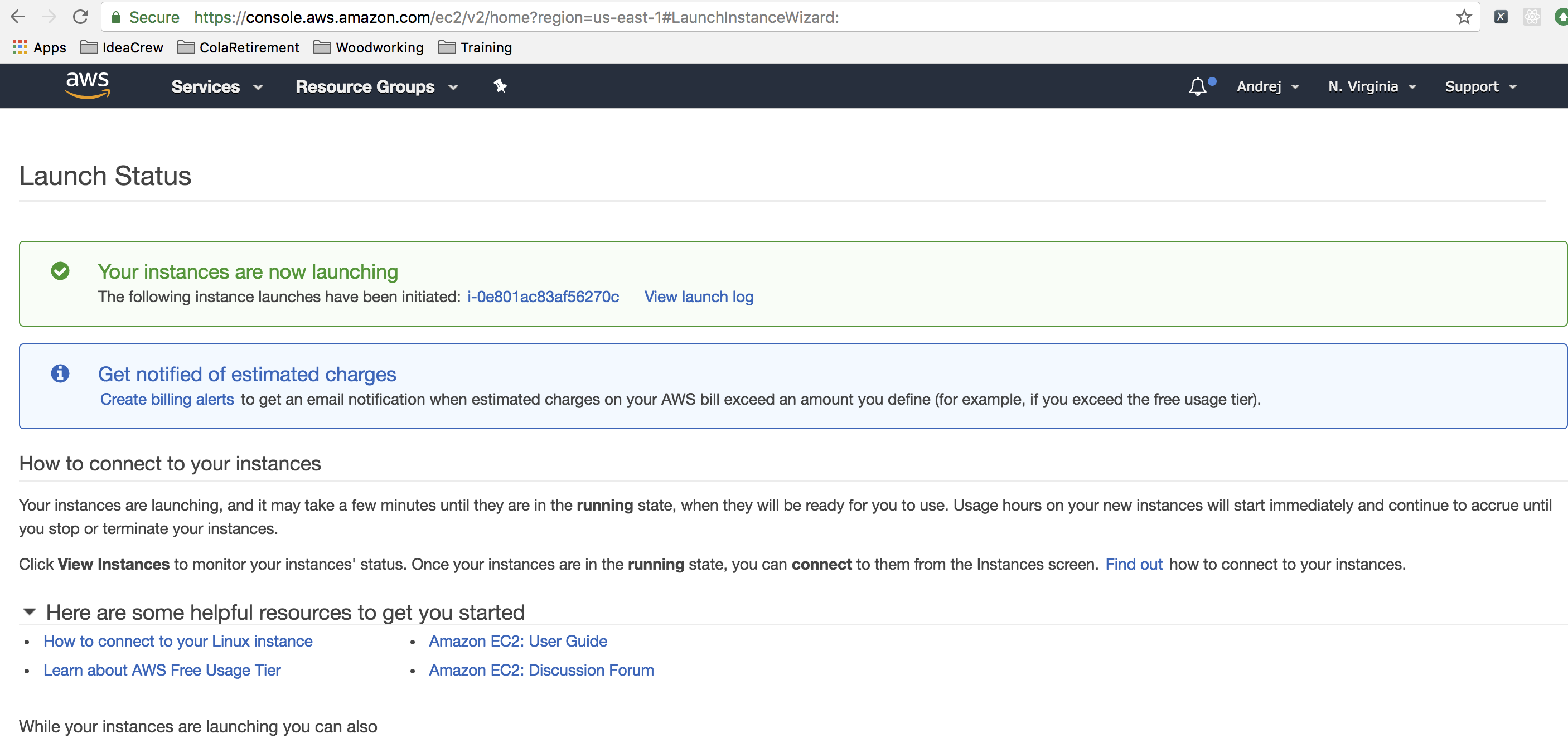1568x748 pixels.
Task: Click the browser address bar URL
Action: coord(516,17)
